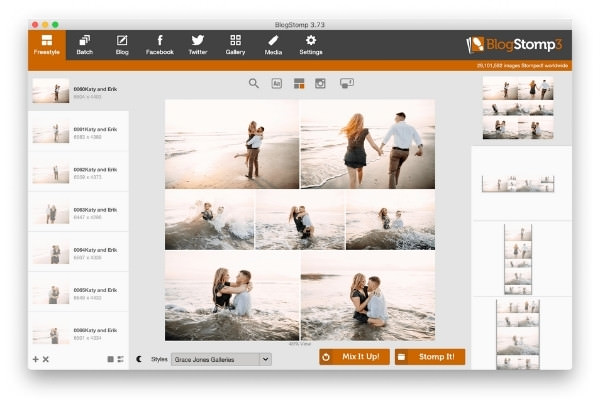Click the Stomp It! button
Image resolution: width=600 pixels, height=400 pixels.
430,357
